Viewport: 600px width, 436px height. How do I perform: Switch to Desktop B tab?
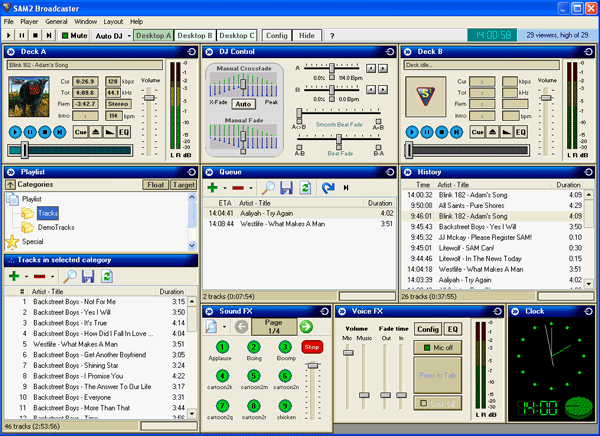pyautogui.click(x=195, y=36)
